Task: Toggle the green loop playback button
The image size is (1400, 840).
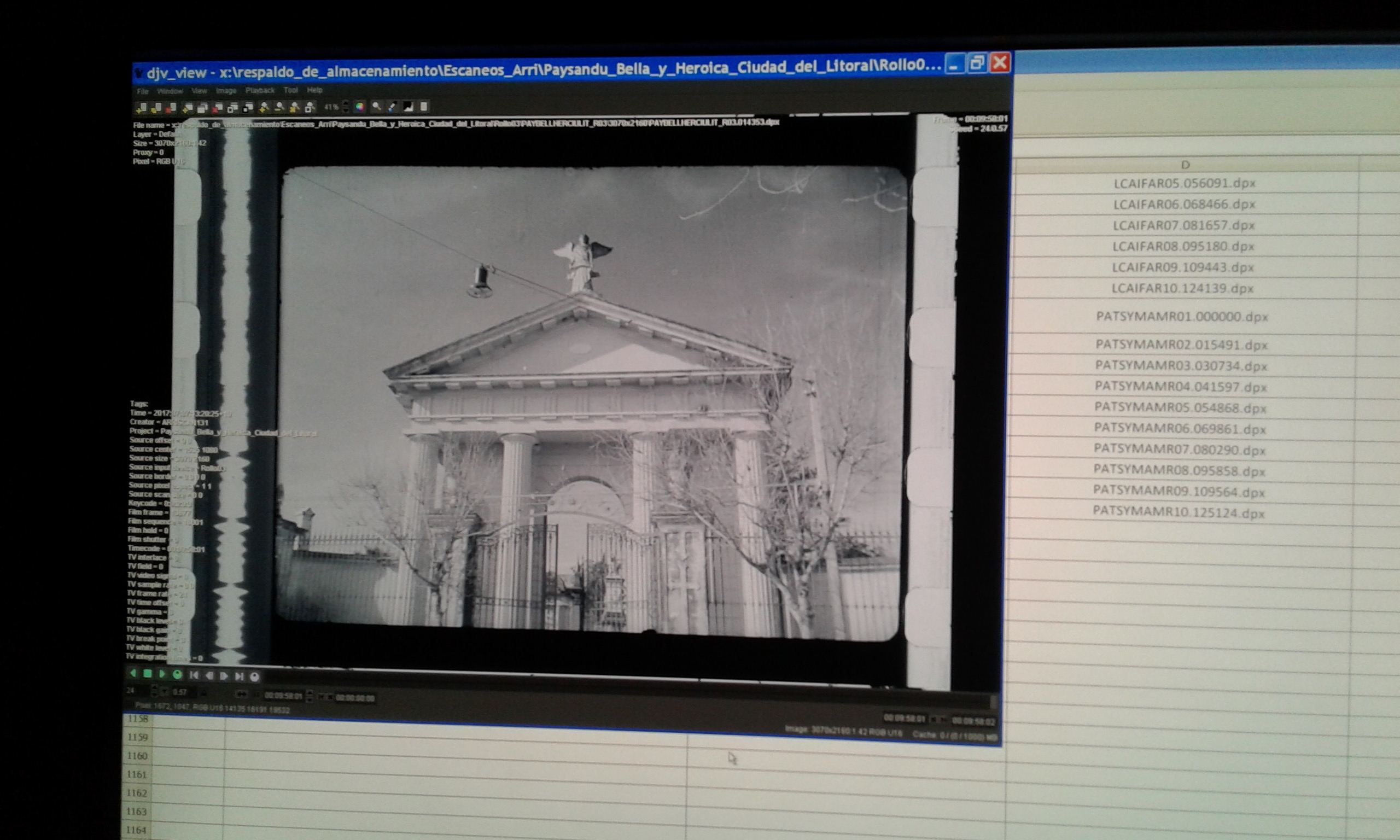Action: [x=177, y=675]
